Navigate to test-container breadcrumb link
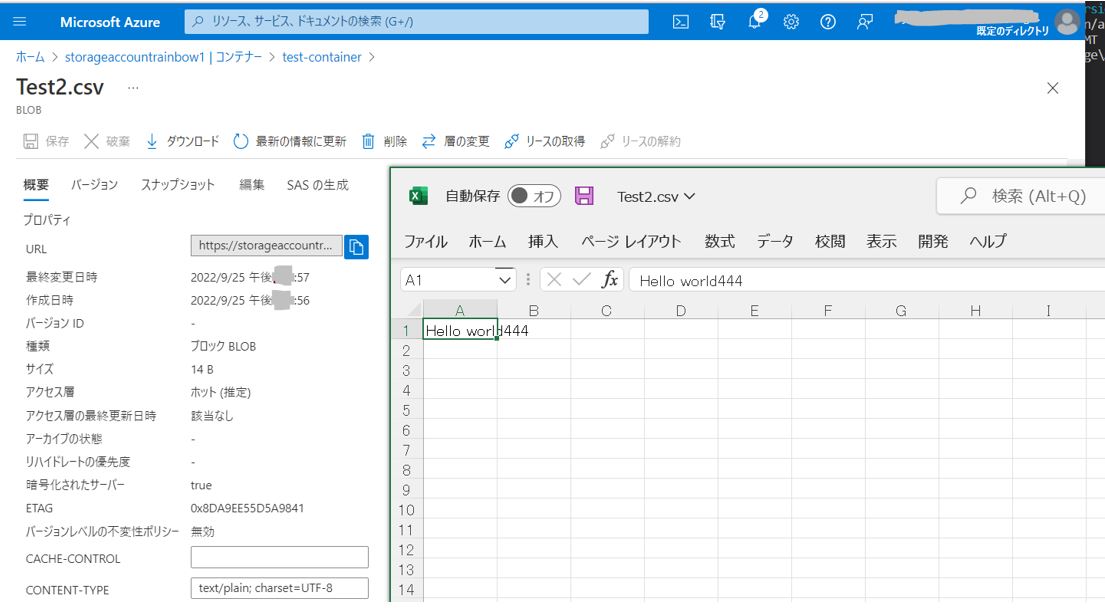Screen dimensions: 1105x608 [x=321, y=57]
